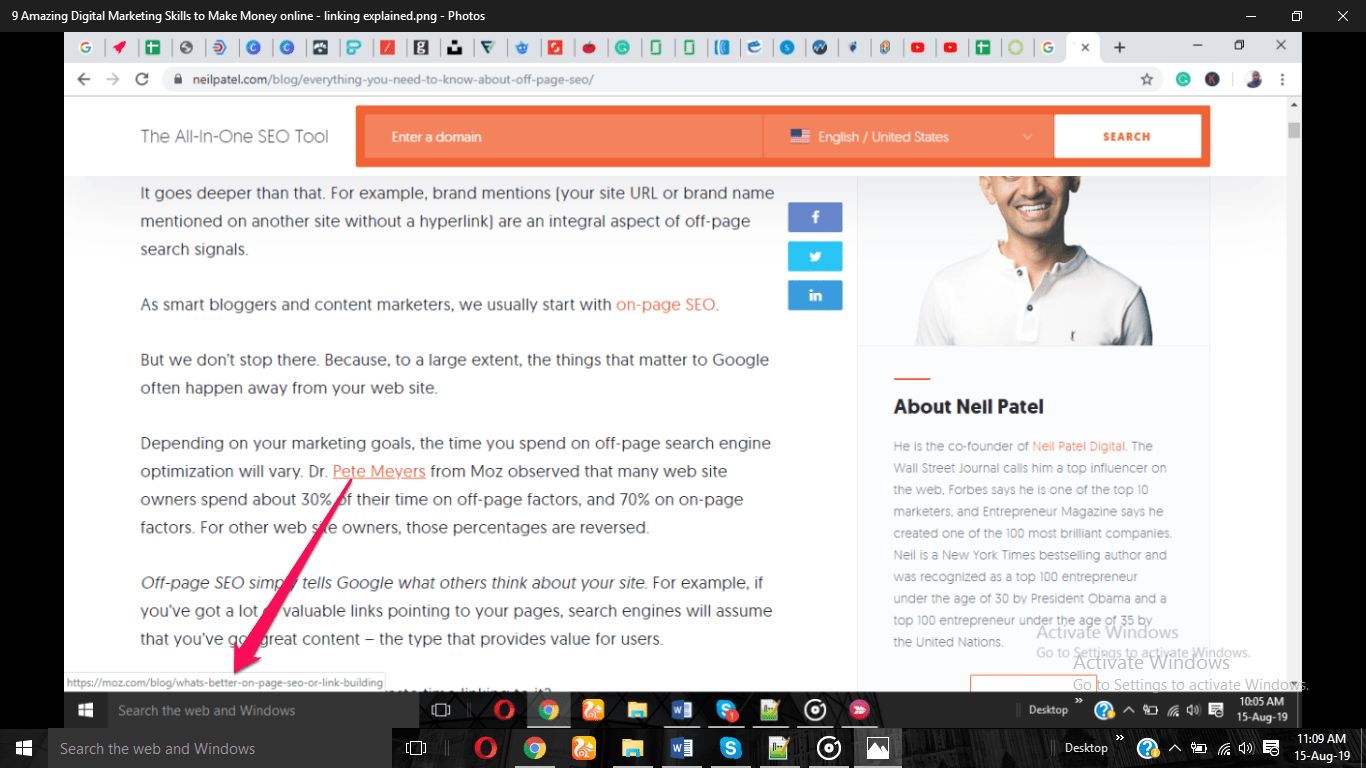1366x768 pixels.
Task: Click the Facebook share icon
Action: [815, 217]
